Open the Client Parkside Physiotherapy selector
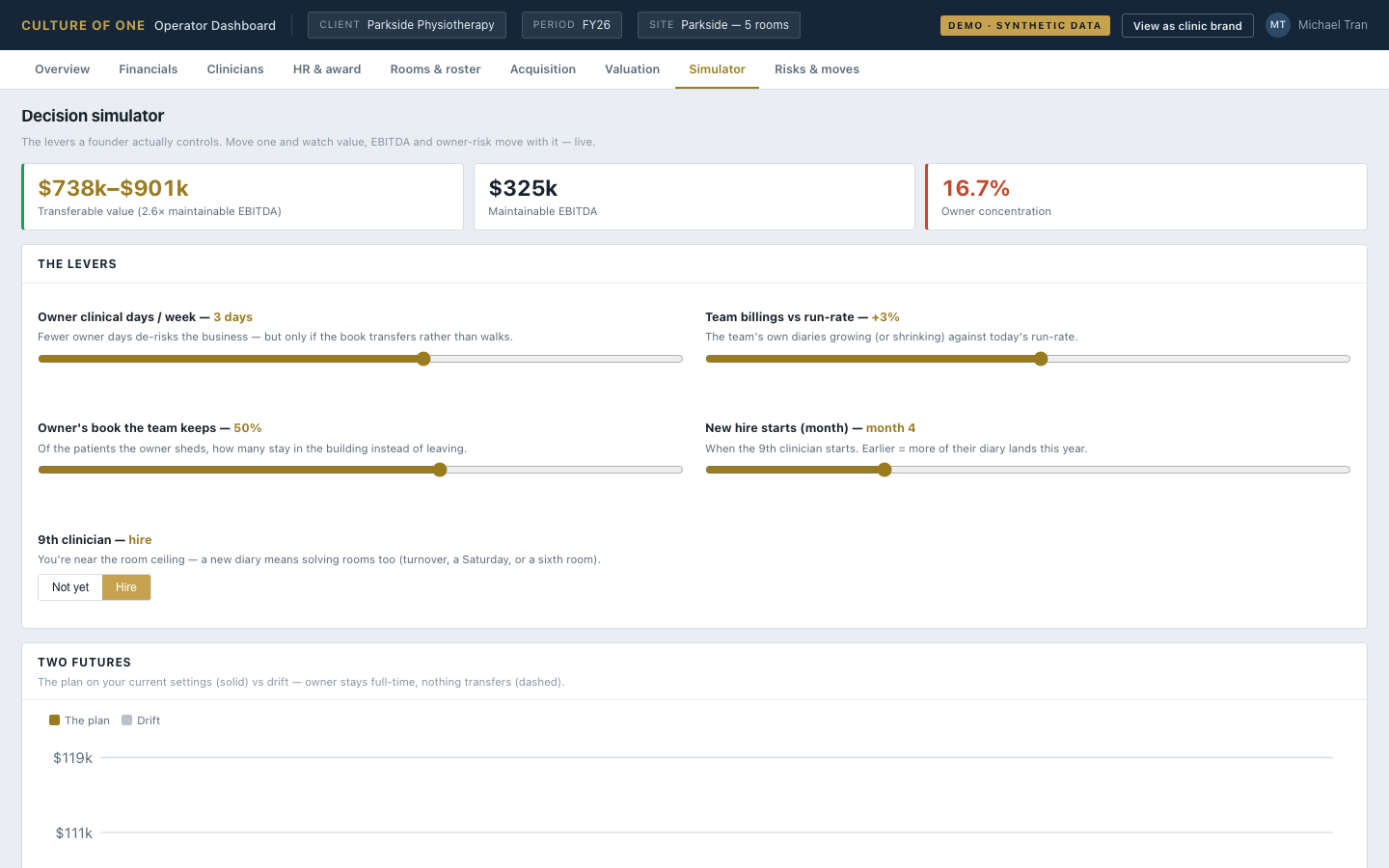 [x=407, y=25]
